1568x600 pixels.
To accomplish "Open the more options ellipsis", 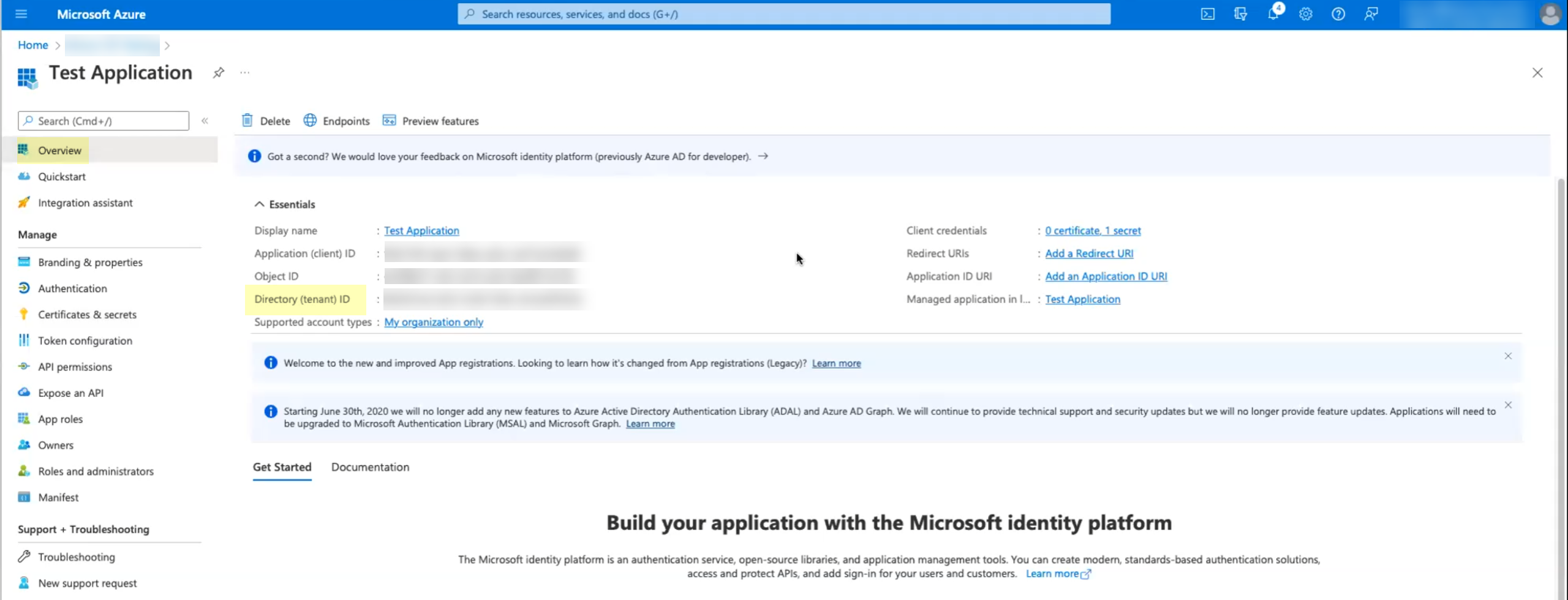I will [x=245, y=73].
